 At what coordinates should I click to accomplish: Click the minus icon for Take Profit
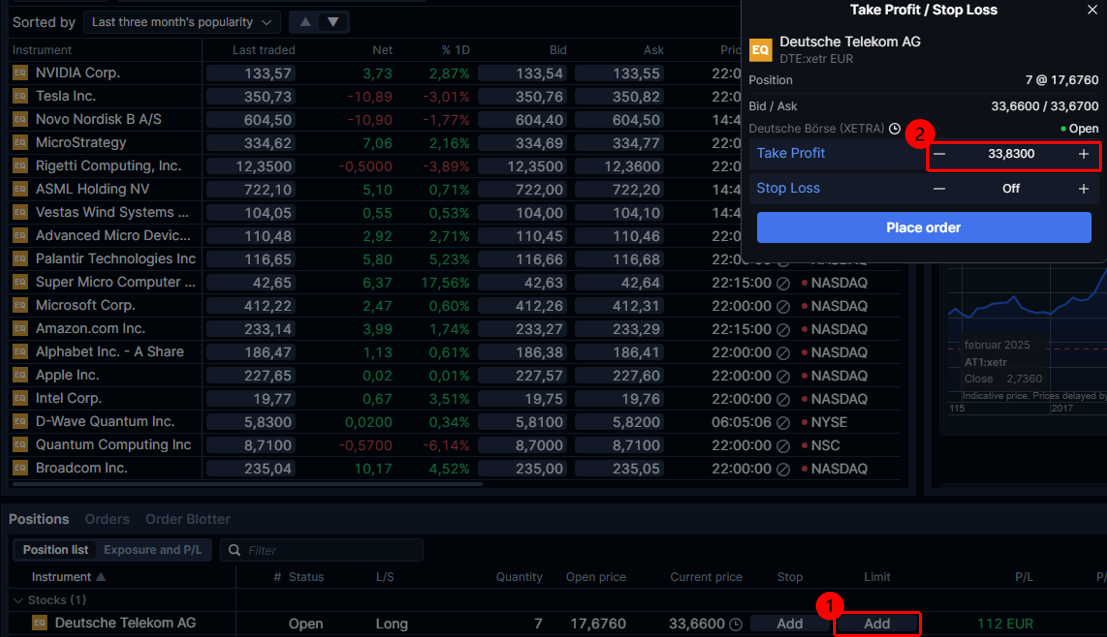pos(939,154)
